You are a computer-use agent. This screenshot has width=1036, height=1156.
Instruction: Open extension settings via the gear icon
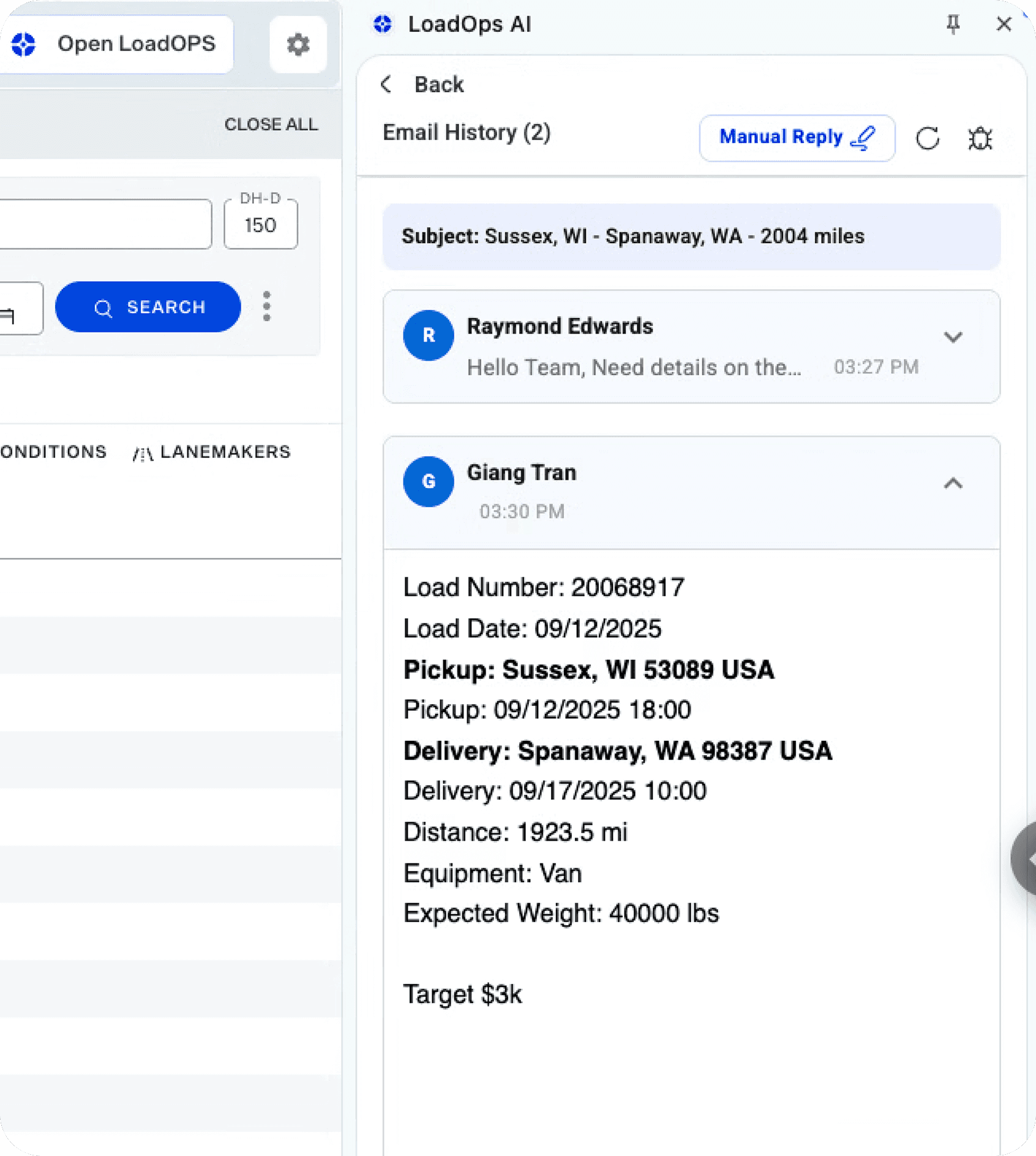[298, 44]
